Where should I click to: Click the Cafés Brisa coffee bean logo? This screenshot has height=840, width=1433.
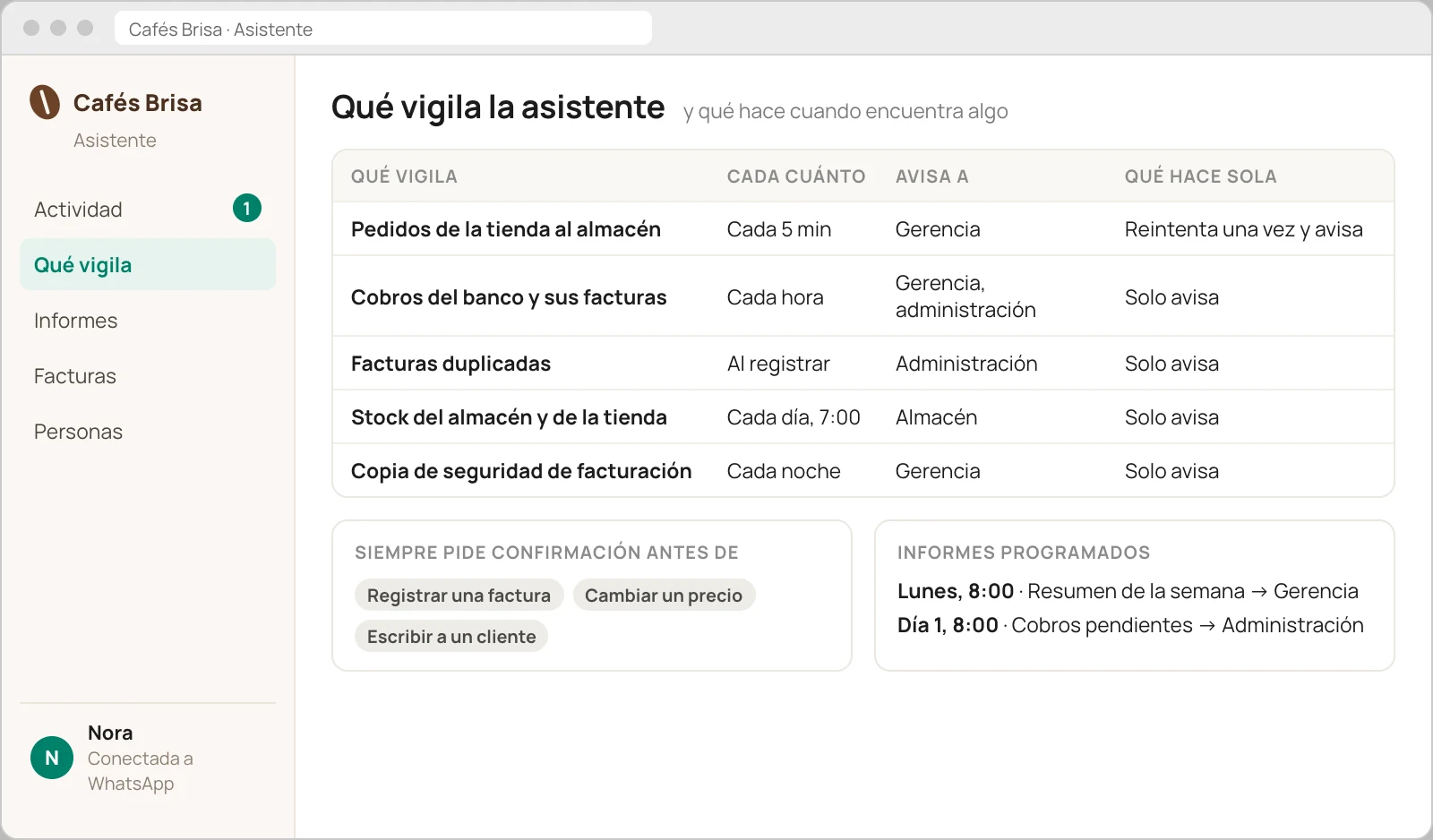(x=45, y=102)
